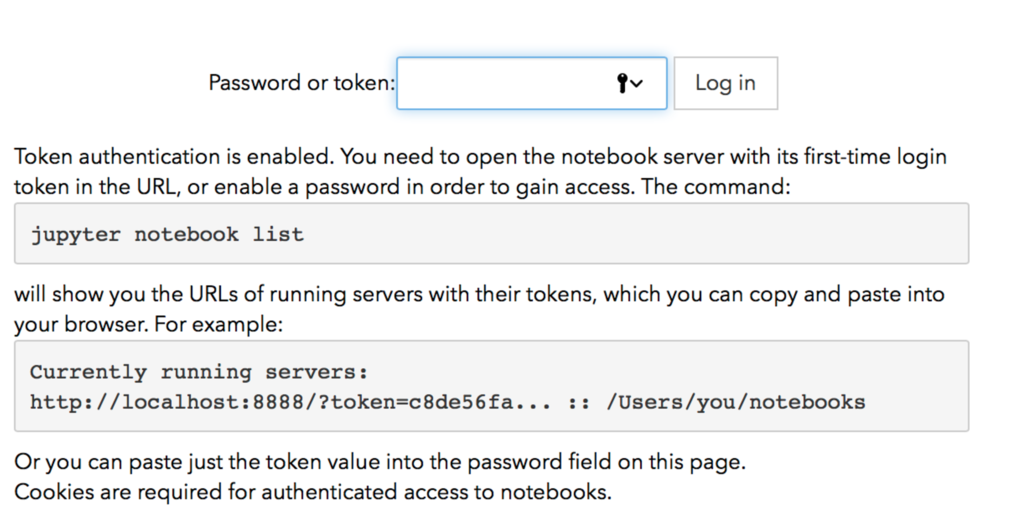Click the Log in button
Image resolution: width=1024 pixels, height=525 pixels.
[726, 83]
